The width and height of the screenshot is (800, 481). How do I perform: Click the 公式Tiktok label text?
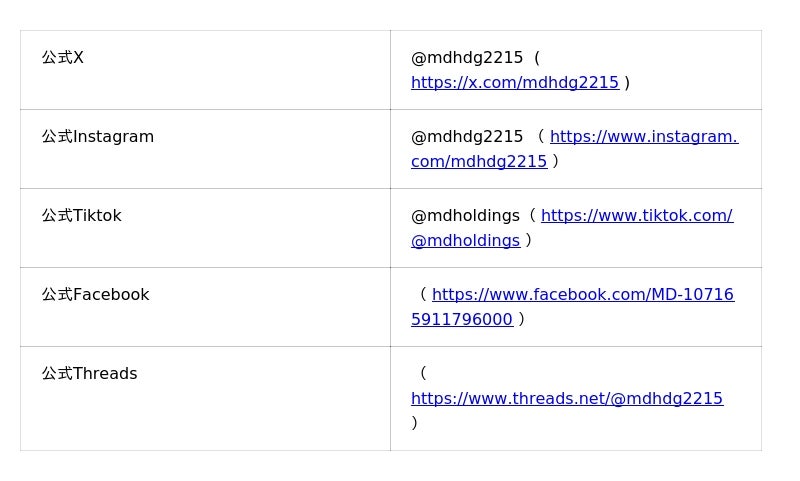[x=82, y=216]
